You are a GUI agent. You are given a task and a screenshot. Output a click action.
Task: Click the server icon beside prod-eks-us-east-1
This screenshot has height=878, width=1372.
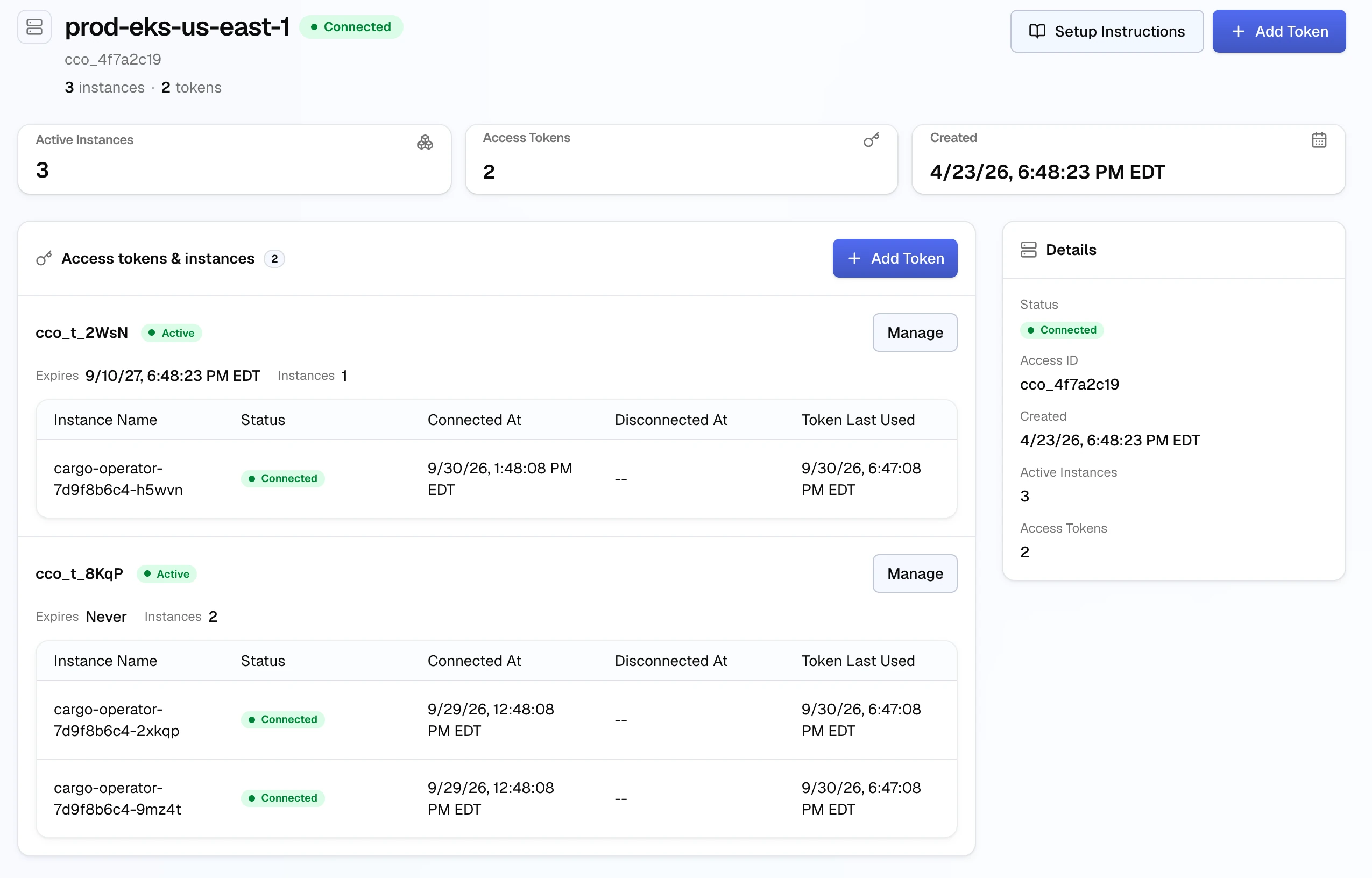coord(34,27)
